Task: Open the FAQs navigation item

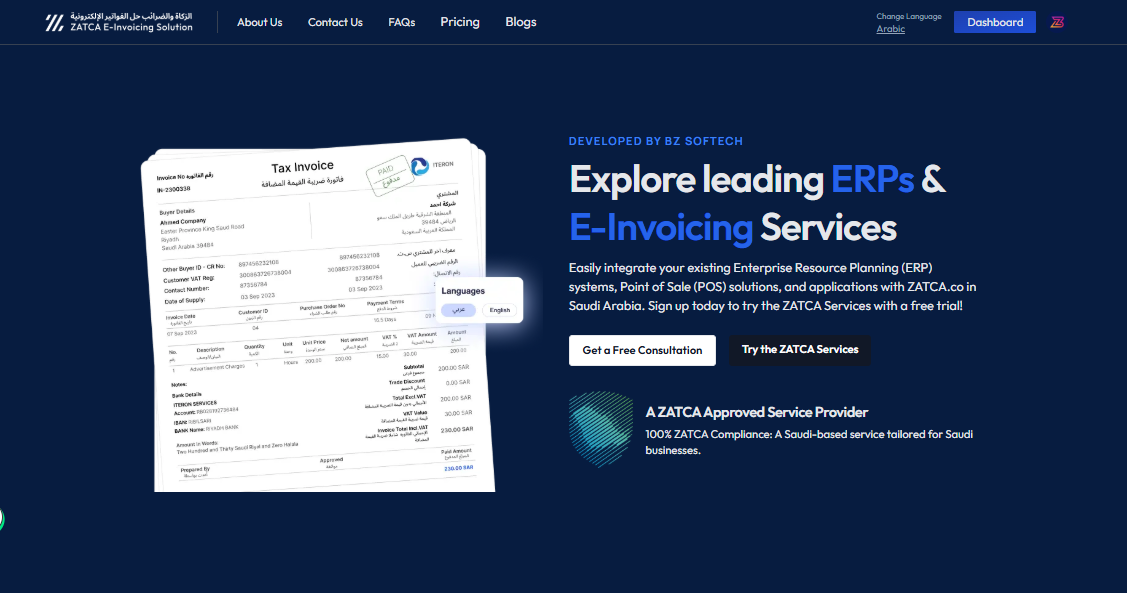Action: [401, 22]
